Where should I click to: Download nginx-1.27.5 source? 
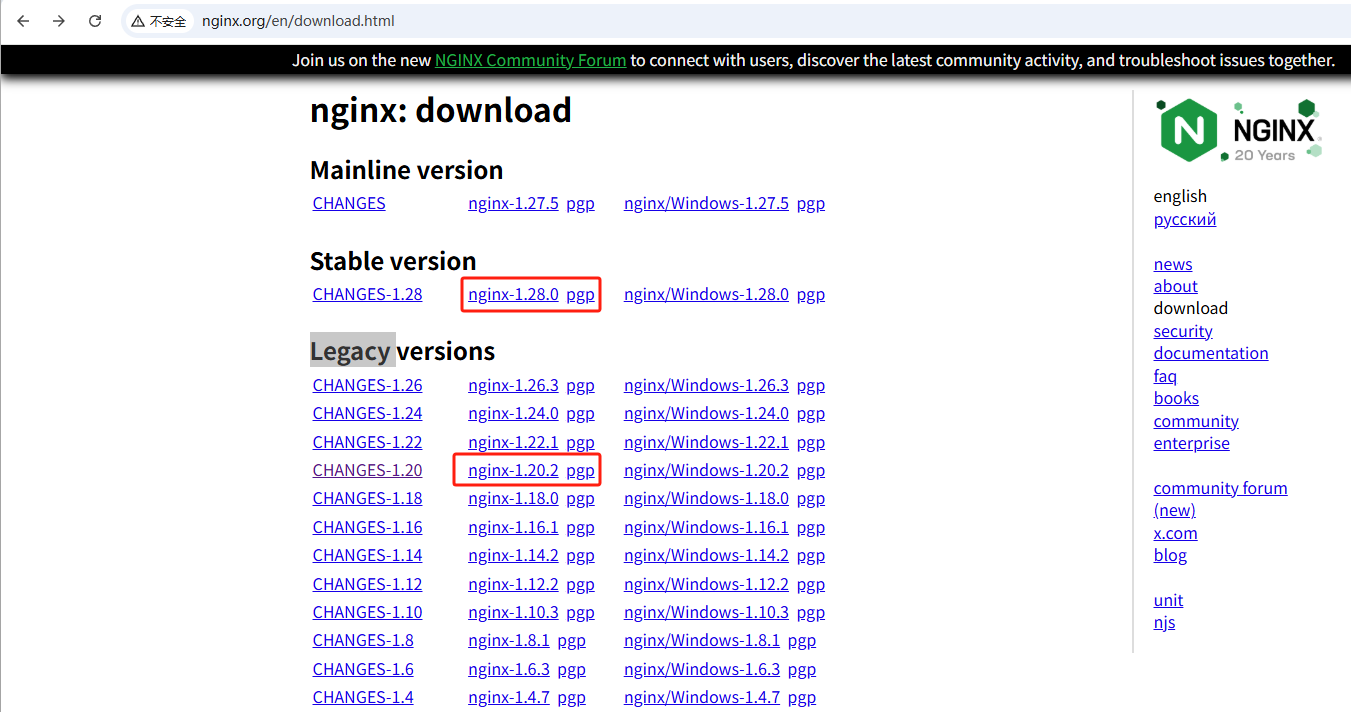click(x=513, y=203)
